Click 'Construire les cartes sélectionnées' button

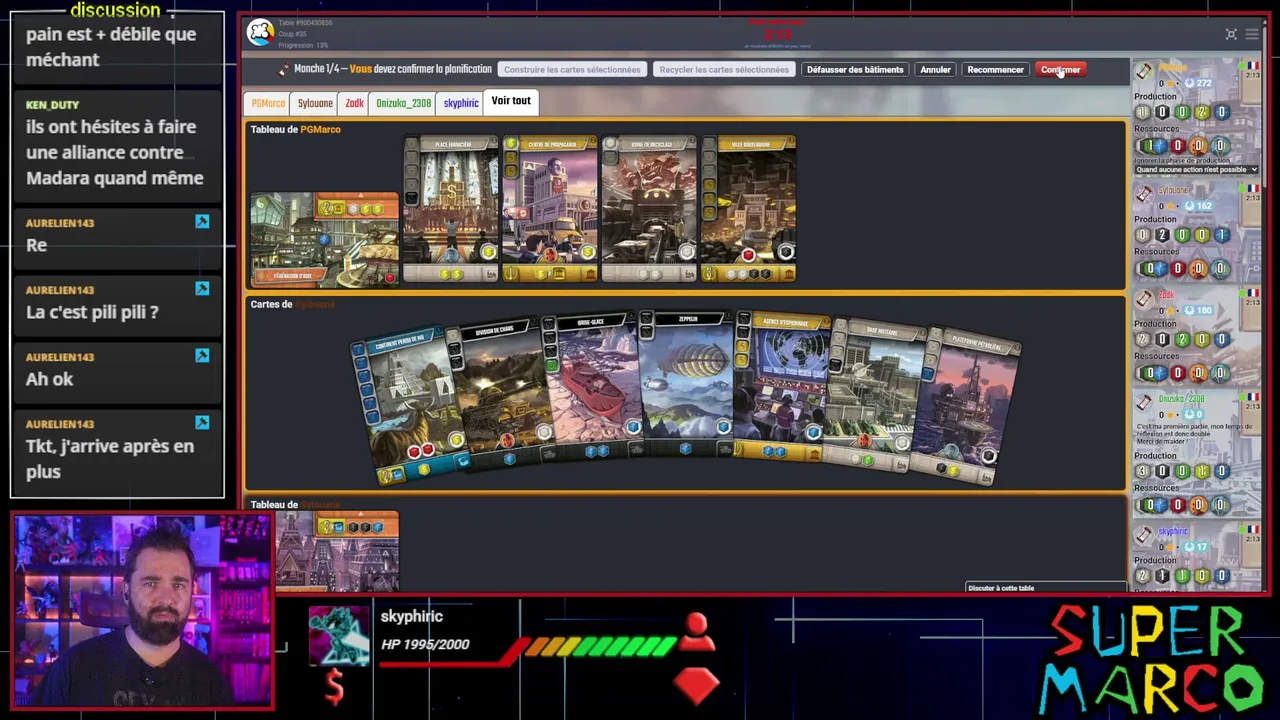572,70
